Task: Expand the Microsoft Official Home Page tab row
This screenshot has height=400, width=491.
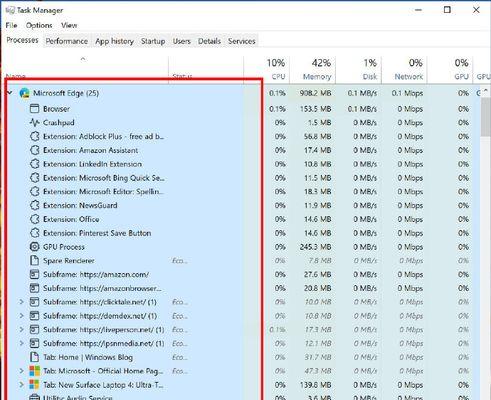Action: tap(21, 371)
